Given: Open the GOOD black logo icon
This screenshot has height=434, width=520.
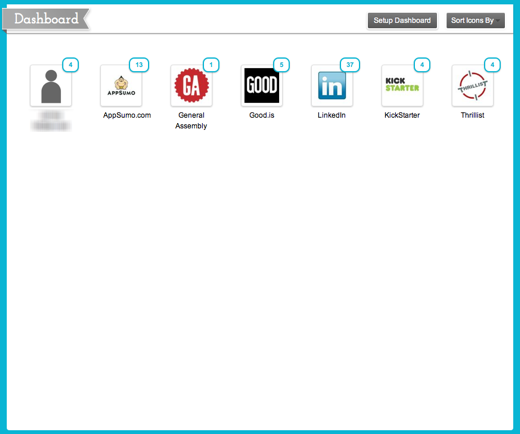Looking at the screenshot, I should pos(262,86).
